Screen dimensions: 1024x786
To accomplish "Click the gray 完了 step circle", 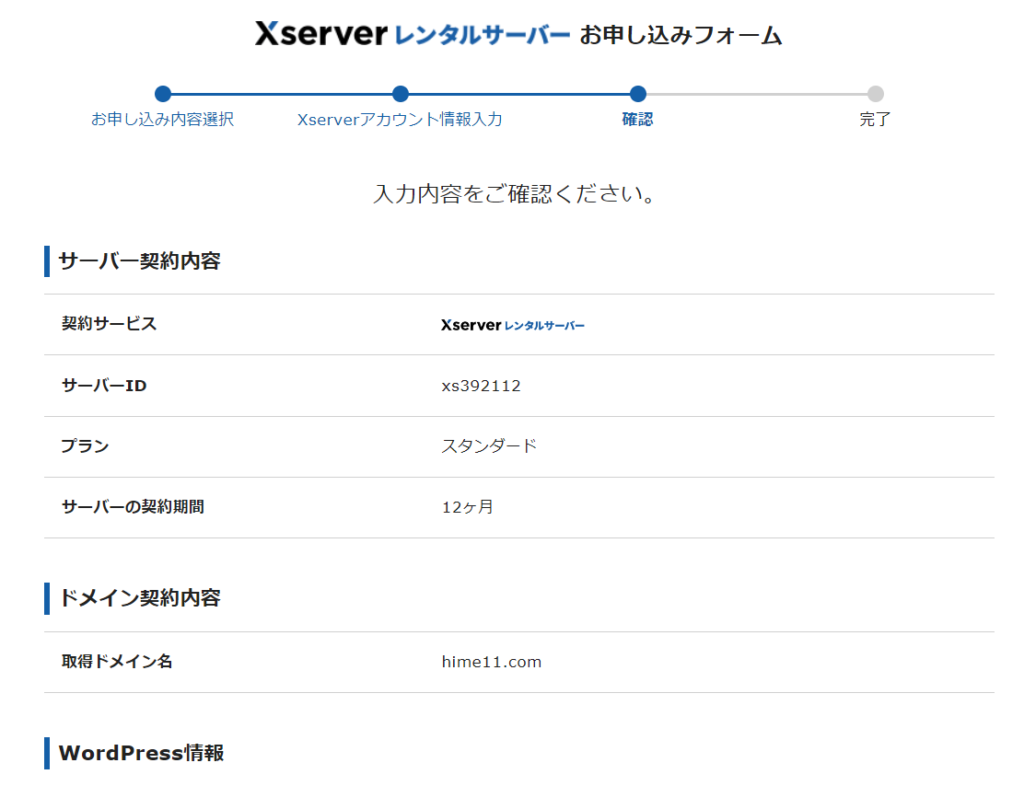I will tap(875, 94).
